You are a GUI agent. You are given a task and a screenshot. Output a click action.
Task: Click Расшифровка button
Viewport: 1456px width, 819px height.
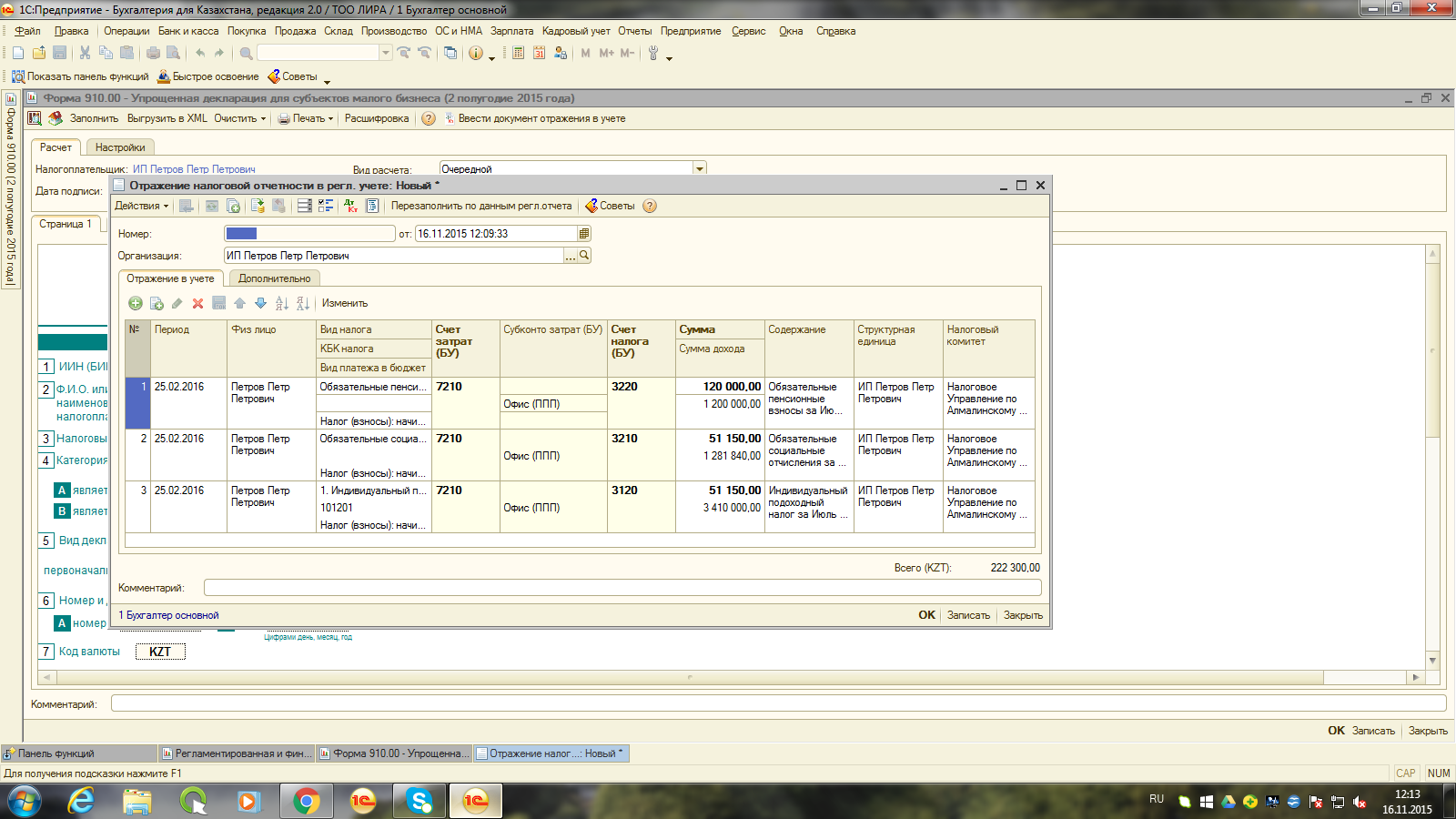click(377, 118)
